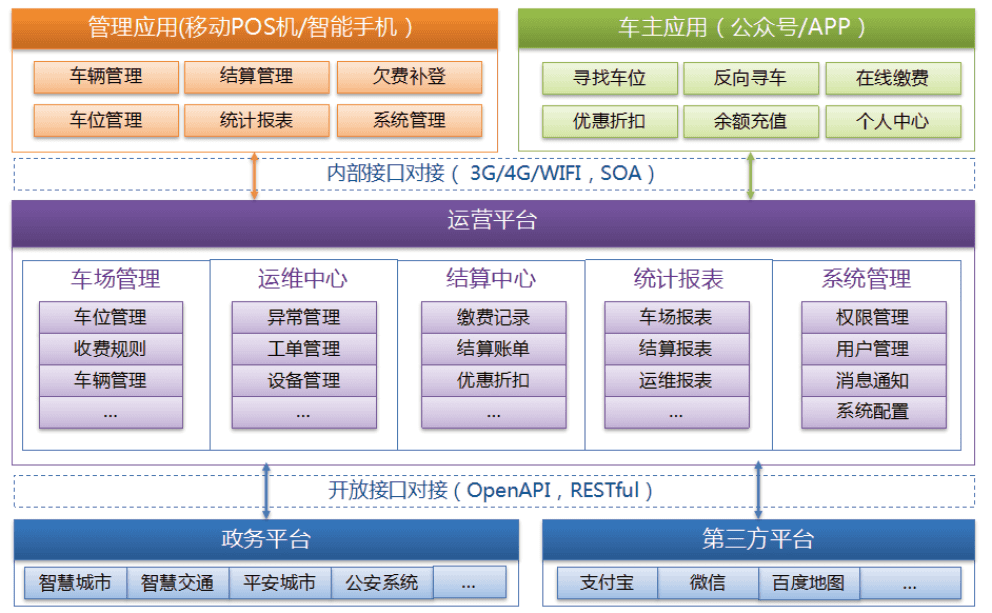Select the 设备管理 box
Screen dimensions: 992x613
tap(304, 381)
